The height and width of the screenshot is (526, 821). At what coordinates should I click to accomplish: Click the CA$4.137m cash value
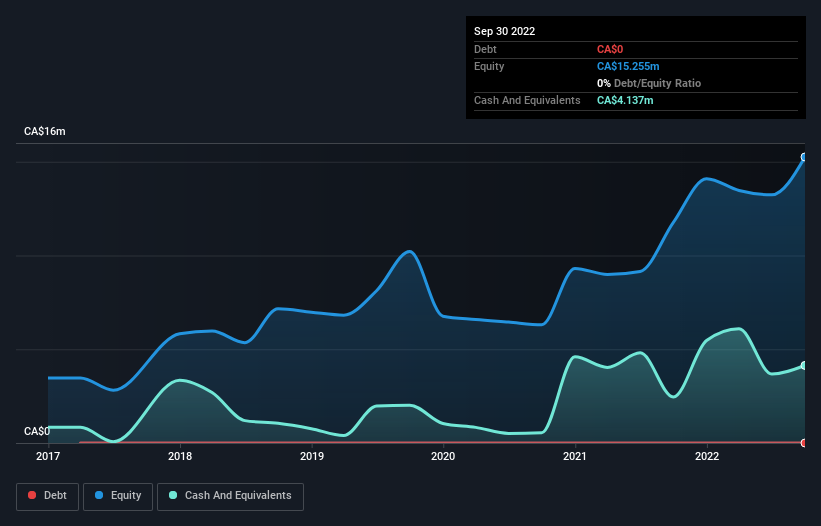(625, 100)
